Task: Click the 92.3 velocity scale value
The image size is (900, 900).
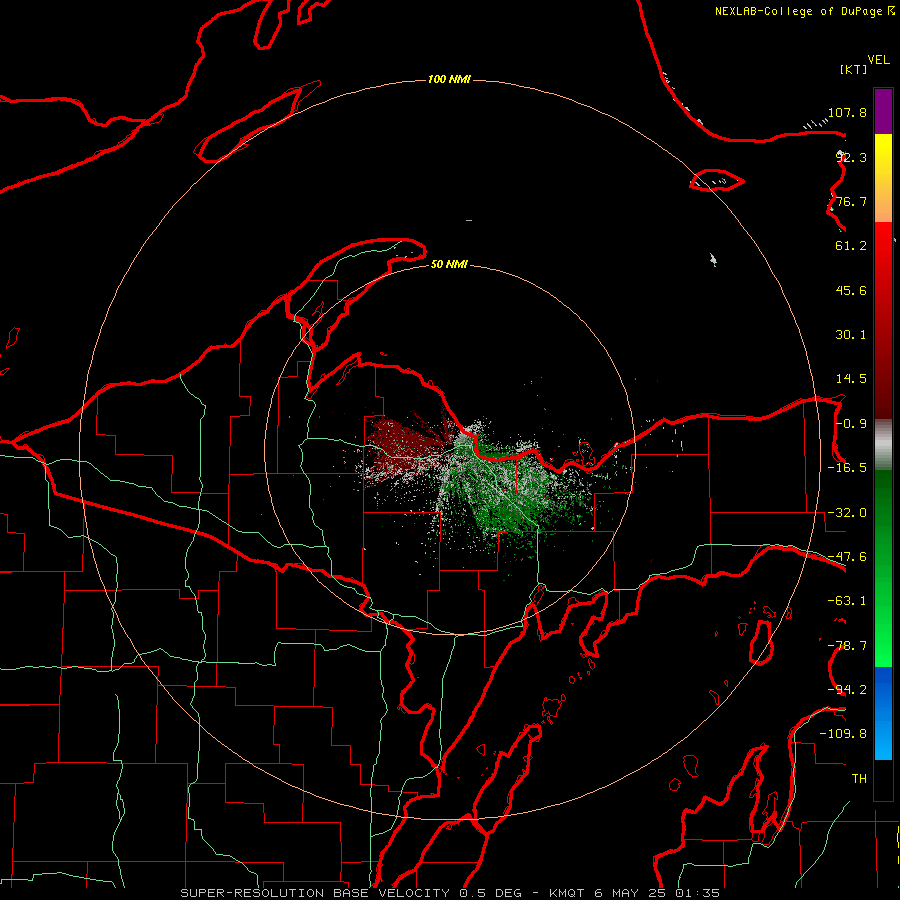Action: tap(851, 157)
